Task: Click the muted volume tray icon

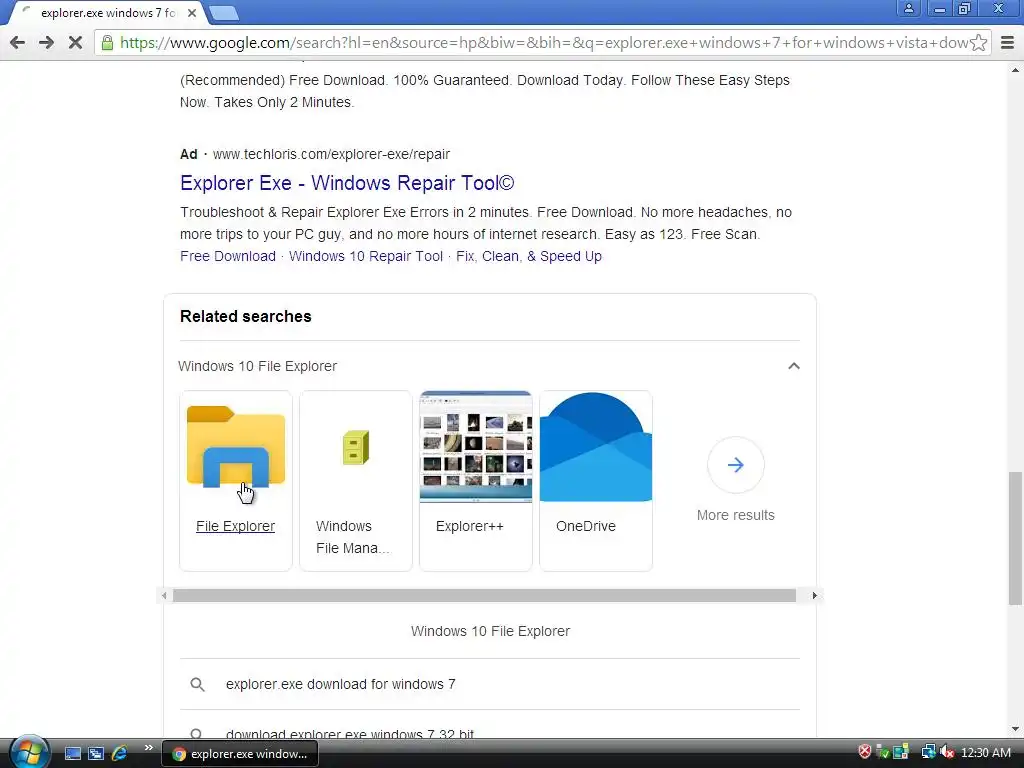Action: tap(946, 752)
